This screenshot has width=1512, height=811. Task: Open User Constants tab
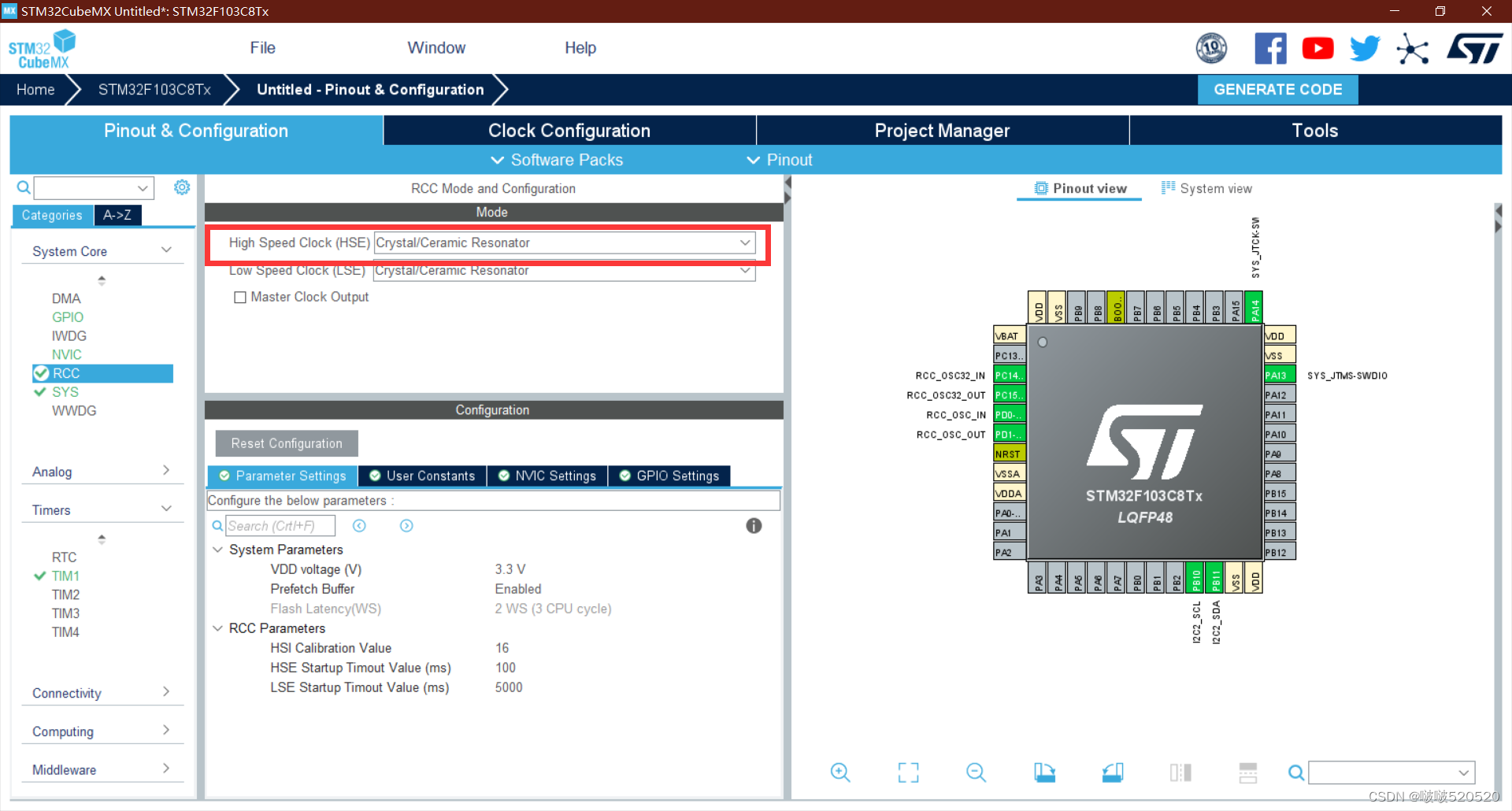click(x=422, y=476)
